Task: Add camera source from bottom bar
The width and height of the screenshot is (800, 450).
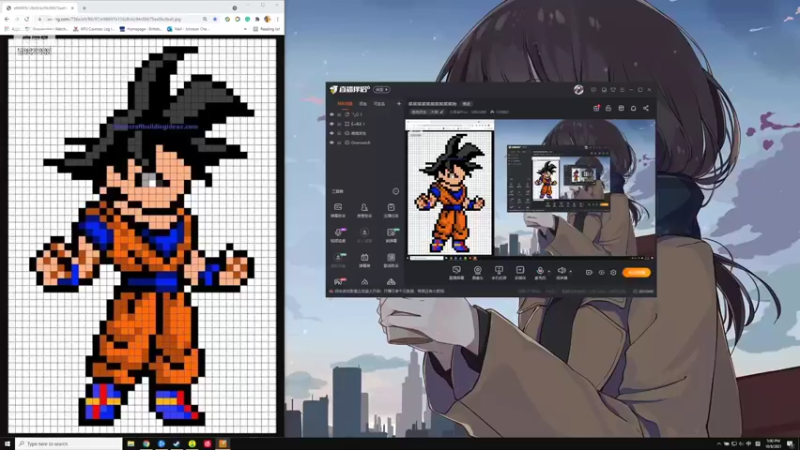Action: tap(478, 272)
